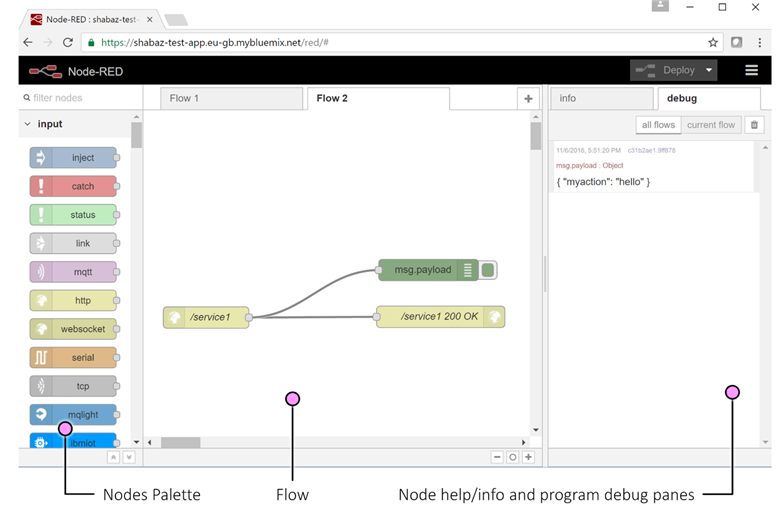
Task: Go back in browser history
Action: coord(28,42)
